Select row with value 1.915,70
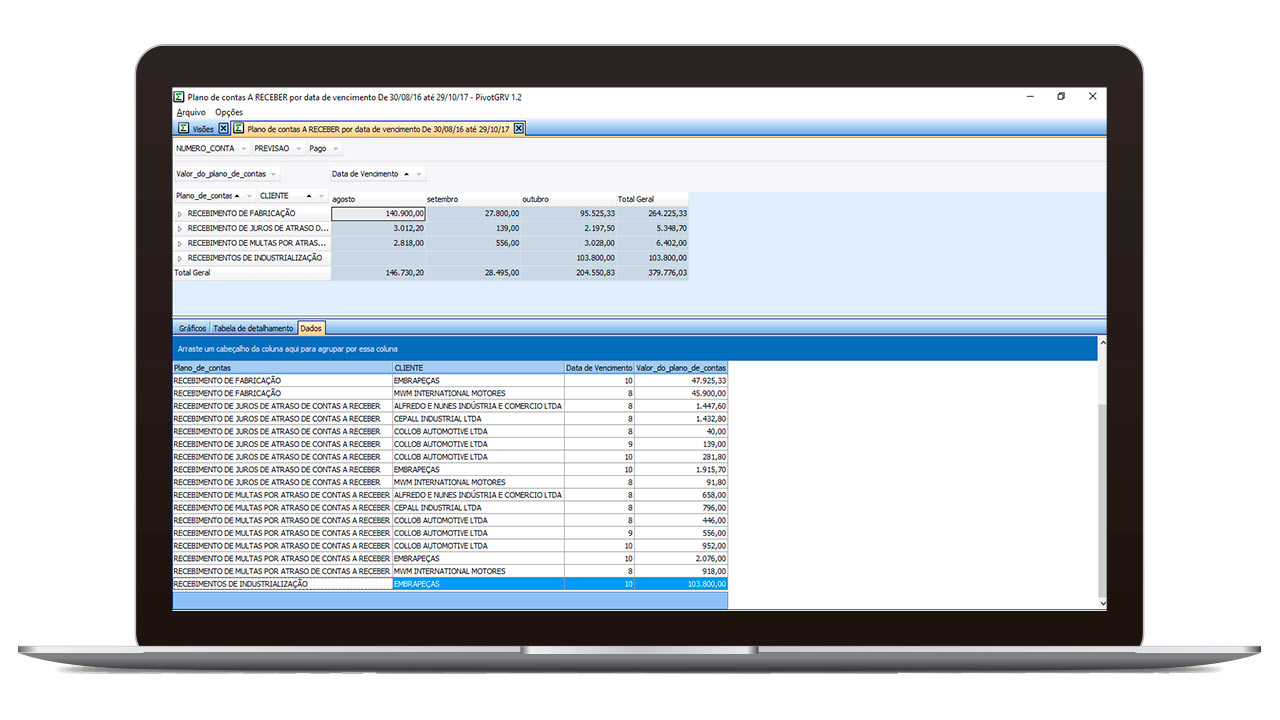The width and height of the screenshot is (1280, 720). coord(450,470)
